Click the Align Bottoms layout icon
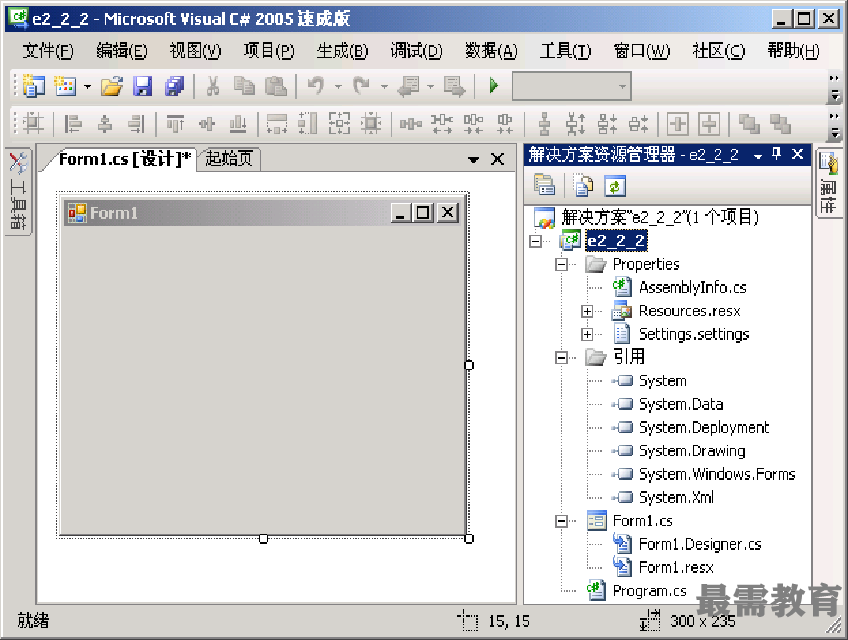 [x=238, y=123]
